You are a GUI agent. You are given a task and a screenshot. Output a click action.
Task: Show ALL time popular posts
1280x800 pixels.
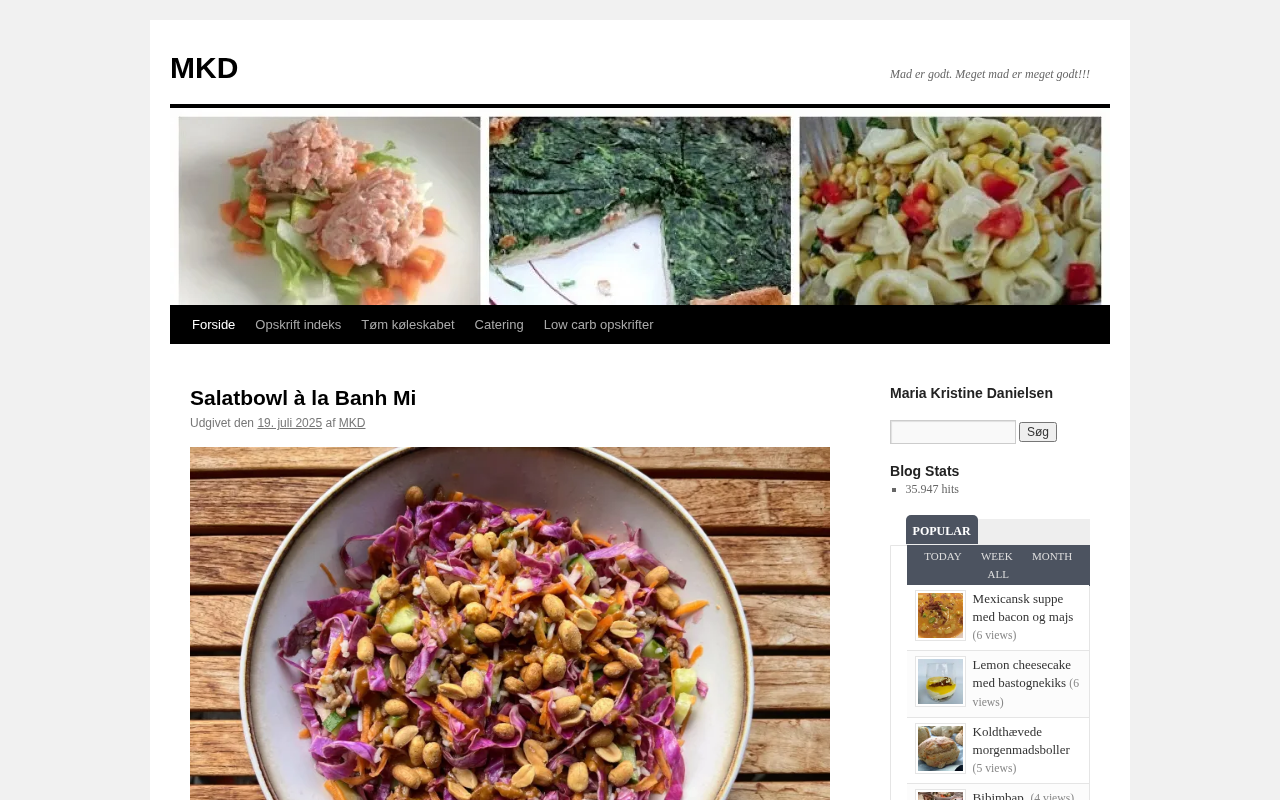998,574
